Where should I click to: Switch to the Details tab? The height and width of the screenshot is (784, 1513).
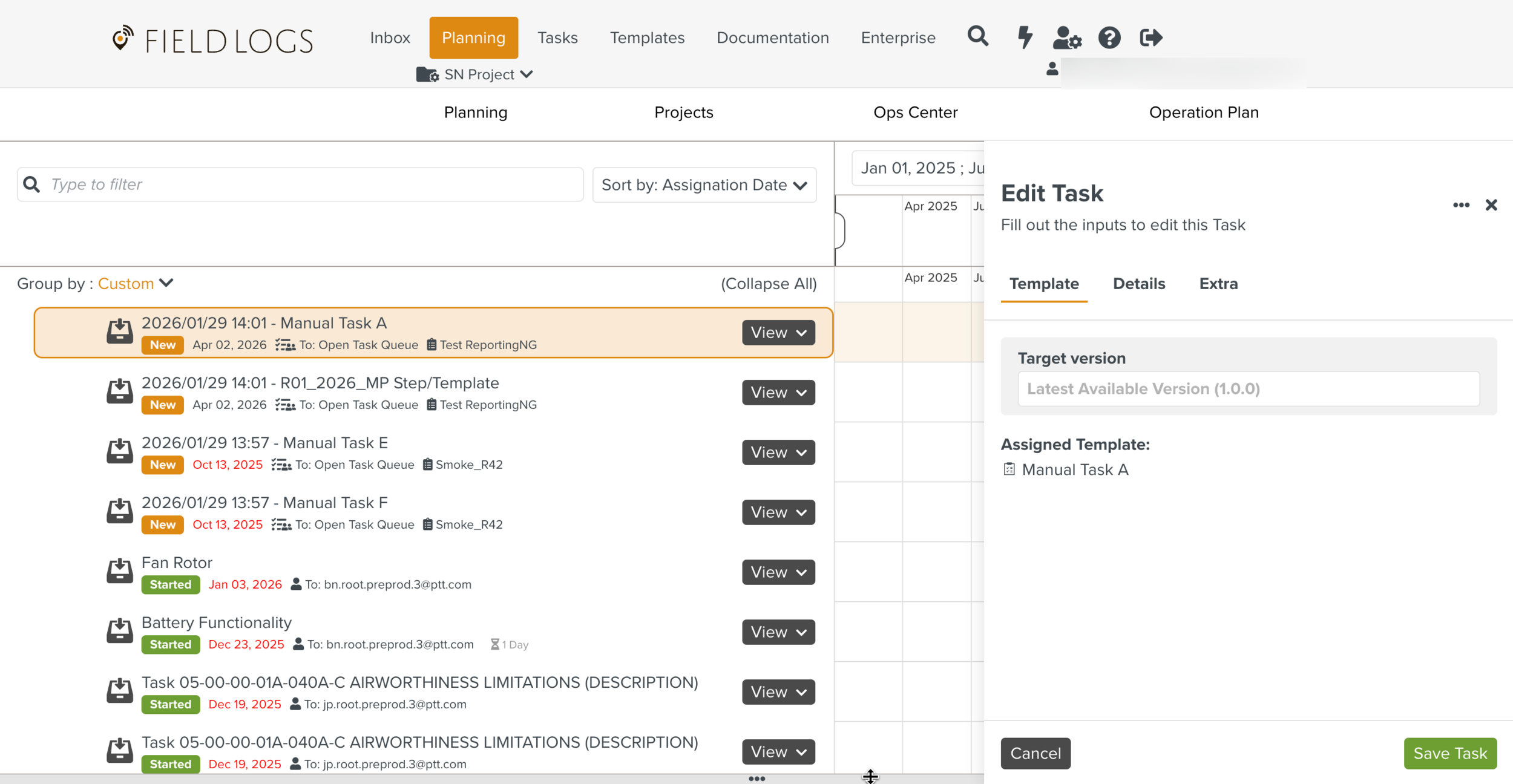1138,284
